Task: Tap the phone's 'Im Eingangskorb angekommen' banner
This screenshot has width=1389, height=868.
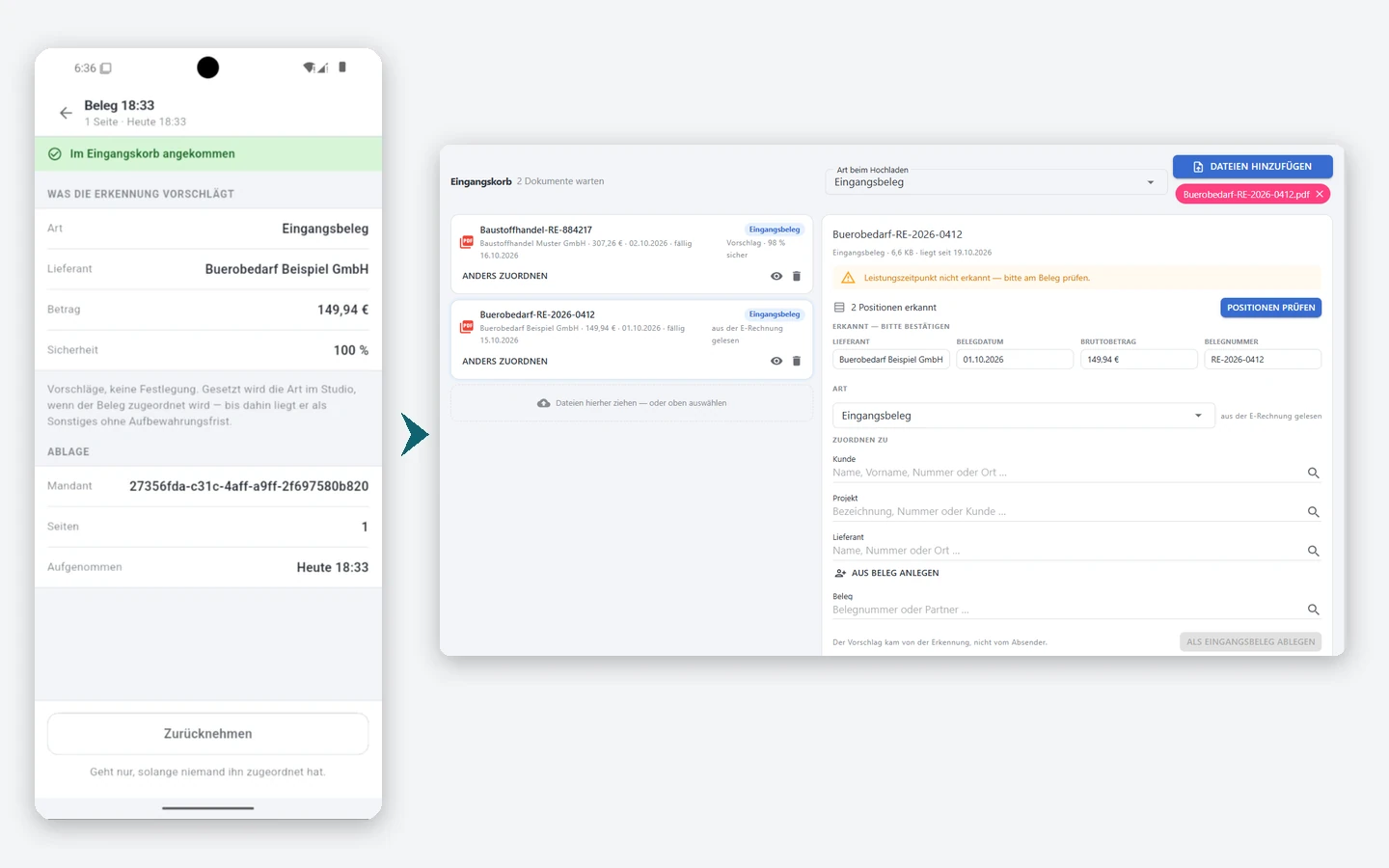Action: [x=208, y=154]
